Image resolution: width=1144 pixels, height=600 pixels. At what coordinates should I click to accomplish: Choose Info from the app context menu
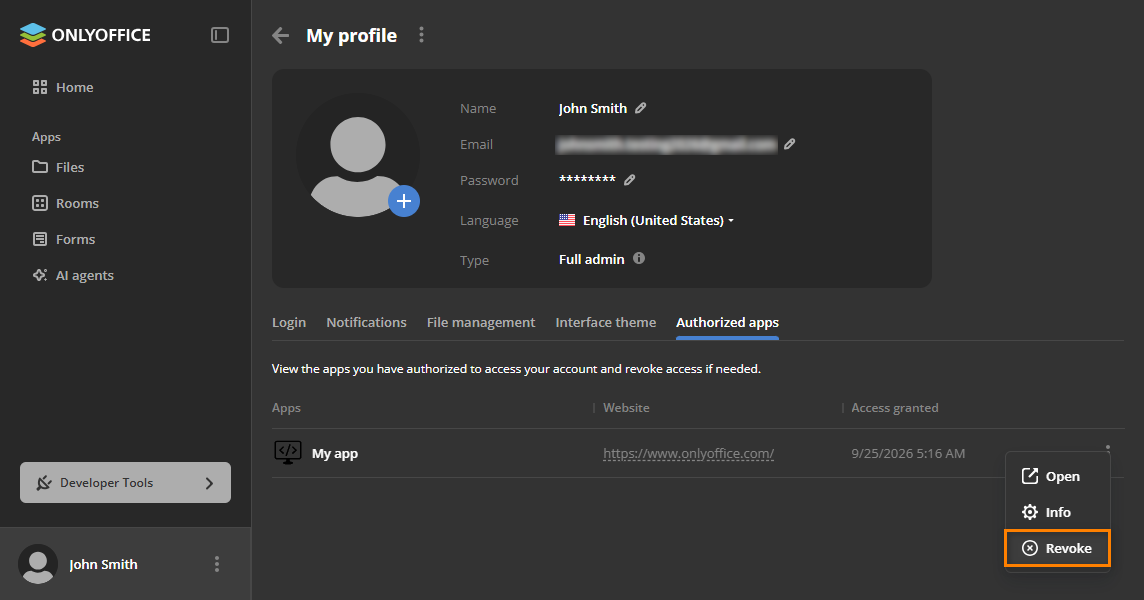point(1057,512)
